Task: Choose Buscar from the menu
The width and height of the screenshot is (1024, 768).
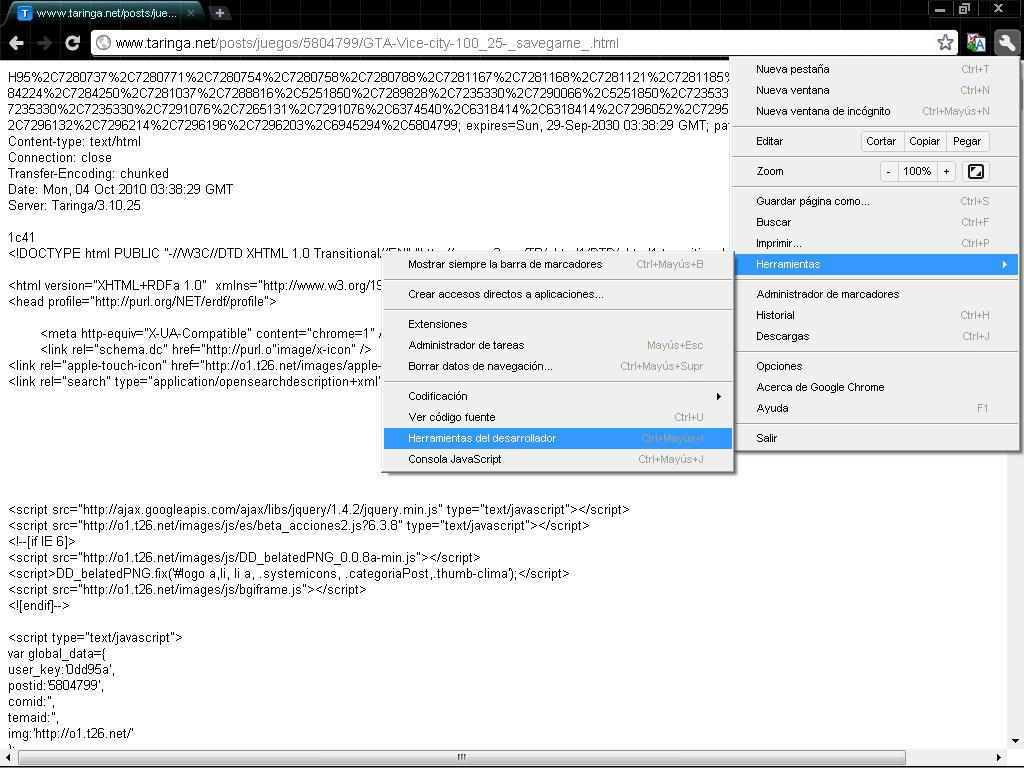Action: pos(874,222)
